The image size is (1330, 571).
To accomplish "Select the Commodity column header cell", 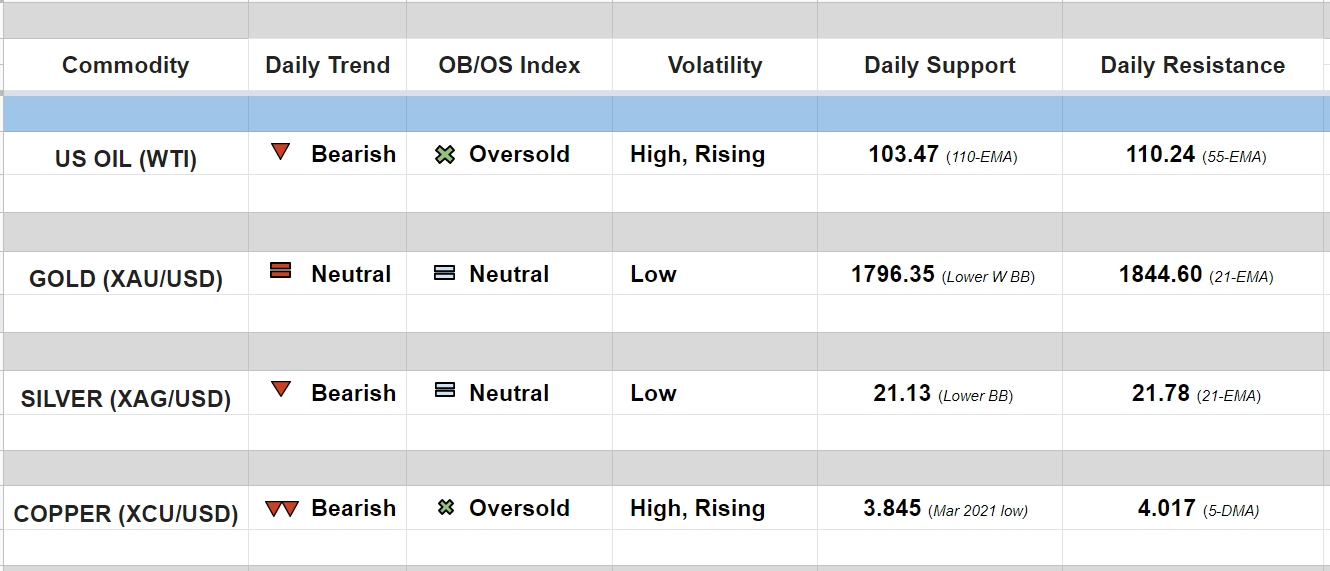I will 125,66.
